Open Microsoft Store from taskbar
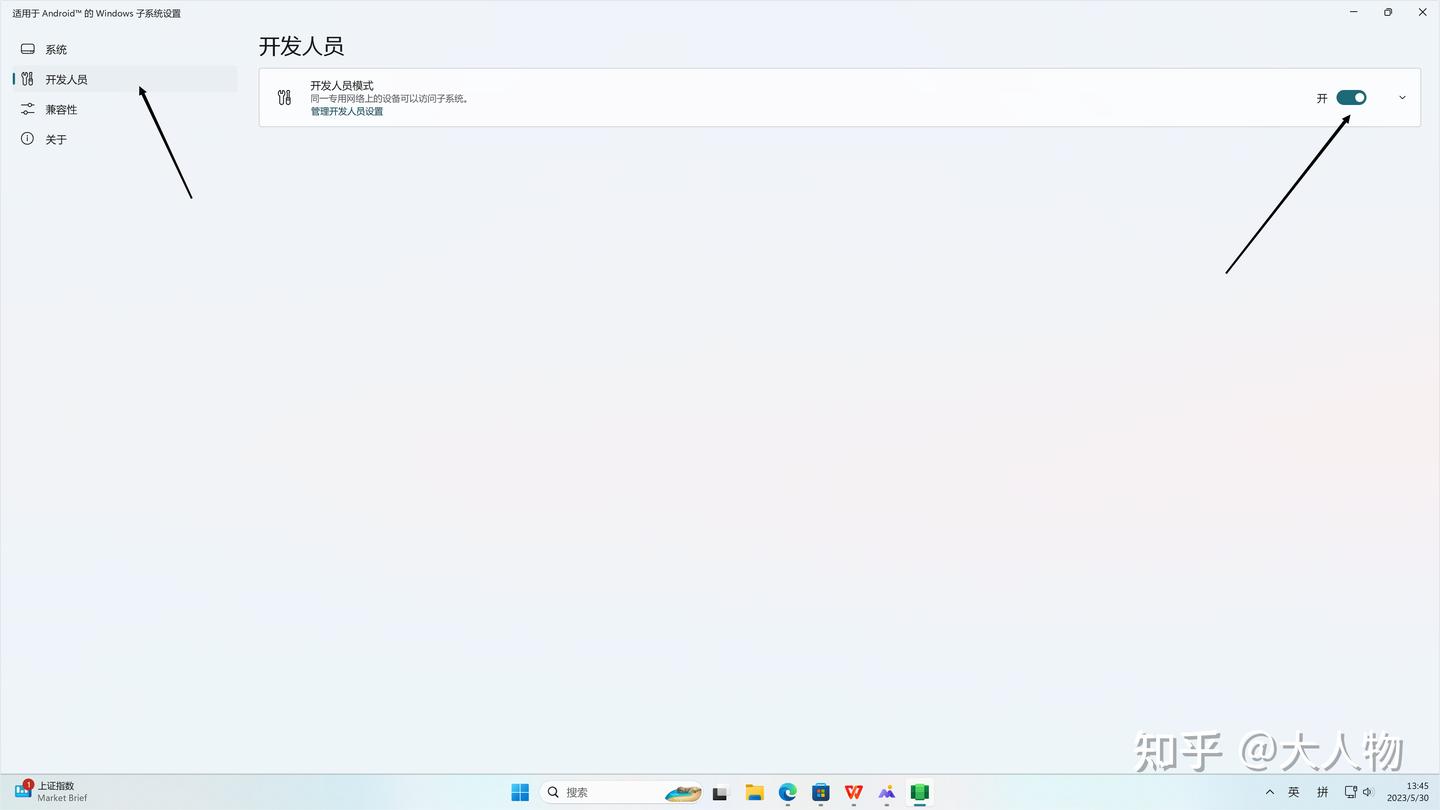The width and height of the screenshot is (1440, 810). (x=821, y=792)
